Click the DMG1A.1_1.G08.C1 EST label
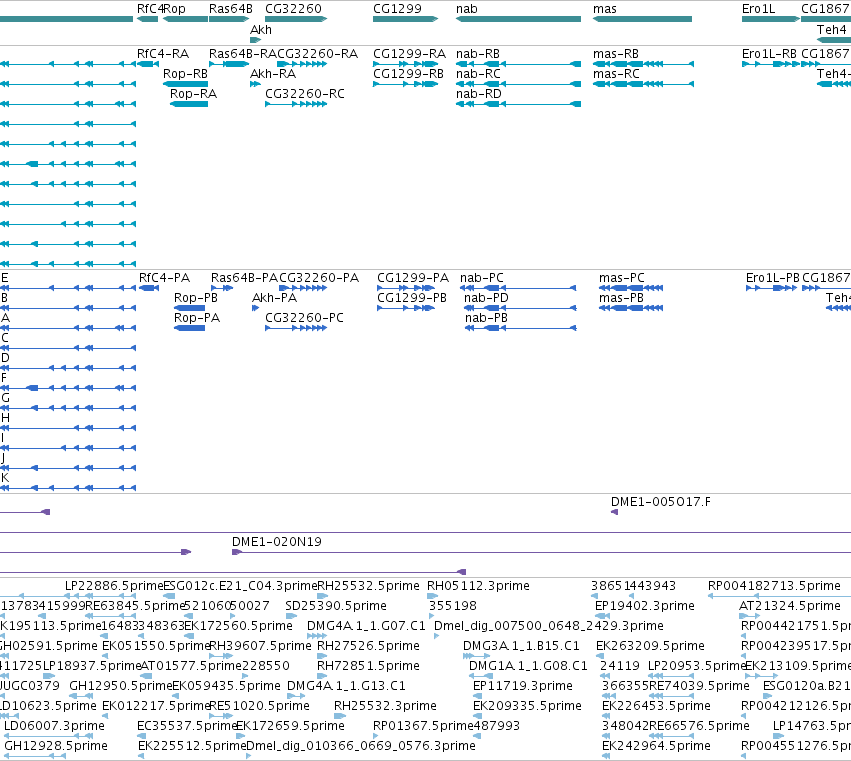Image resolution: width=851 pixels, height=761 pixels. coord(528,665)
